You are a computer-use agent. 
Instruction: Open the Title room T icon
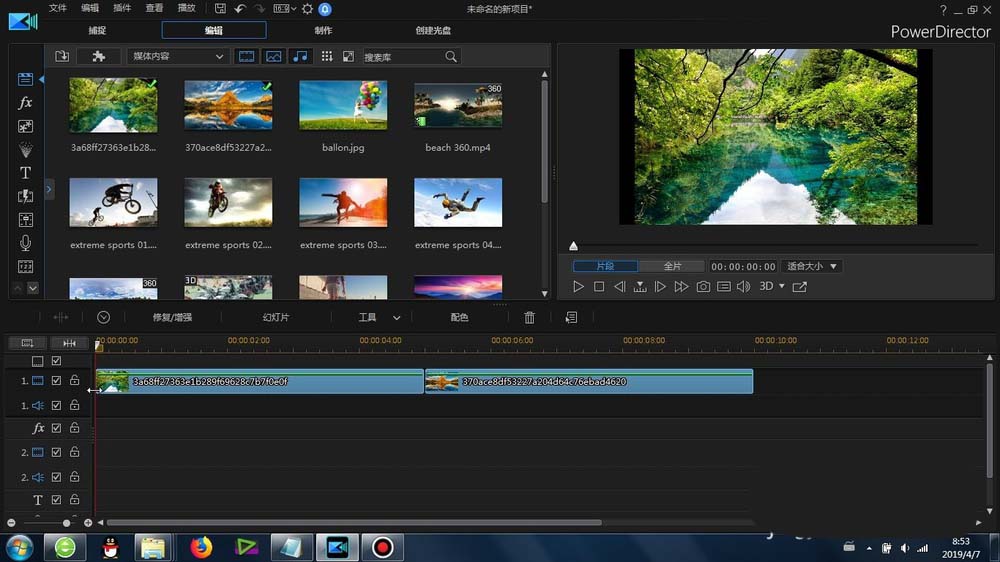[x=26, y=173]
